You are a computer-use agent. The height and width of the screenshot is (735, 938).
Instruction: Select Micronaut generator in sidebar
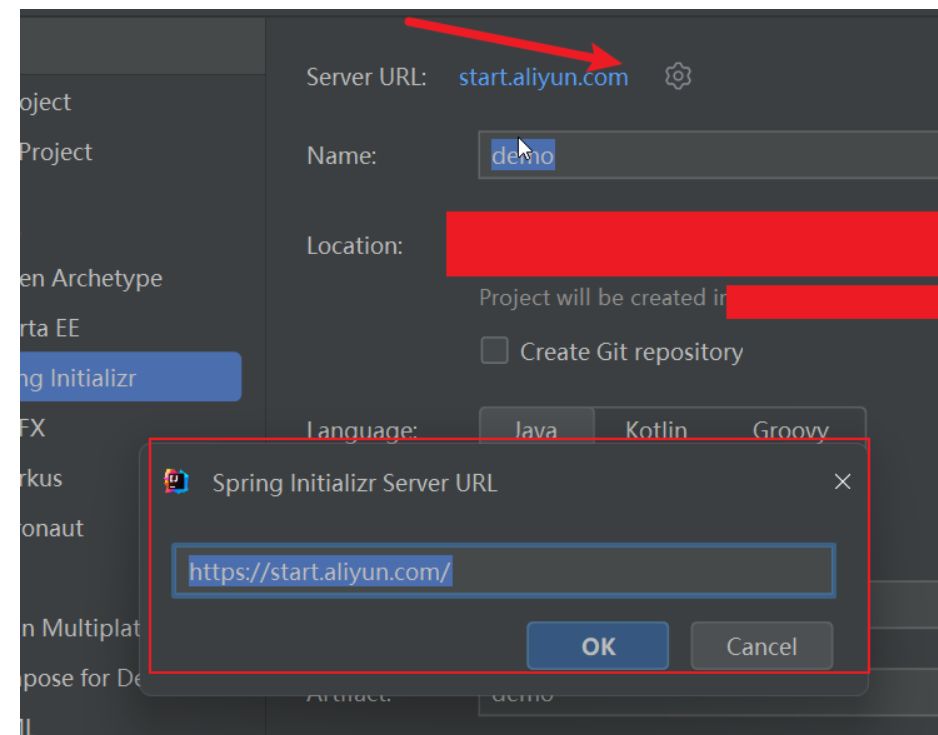coord(52,528)
